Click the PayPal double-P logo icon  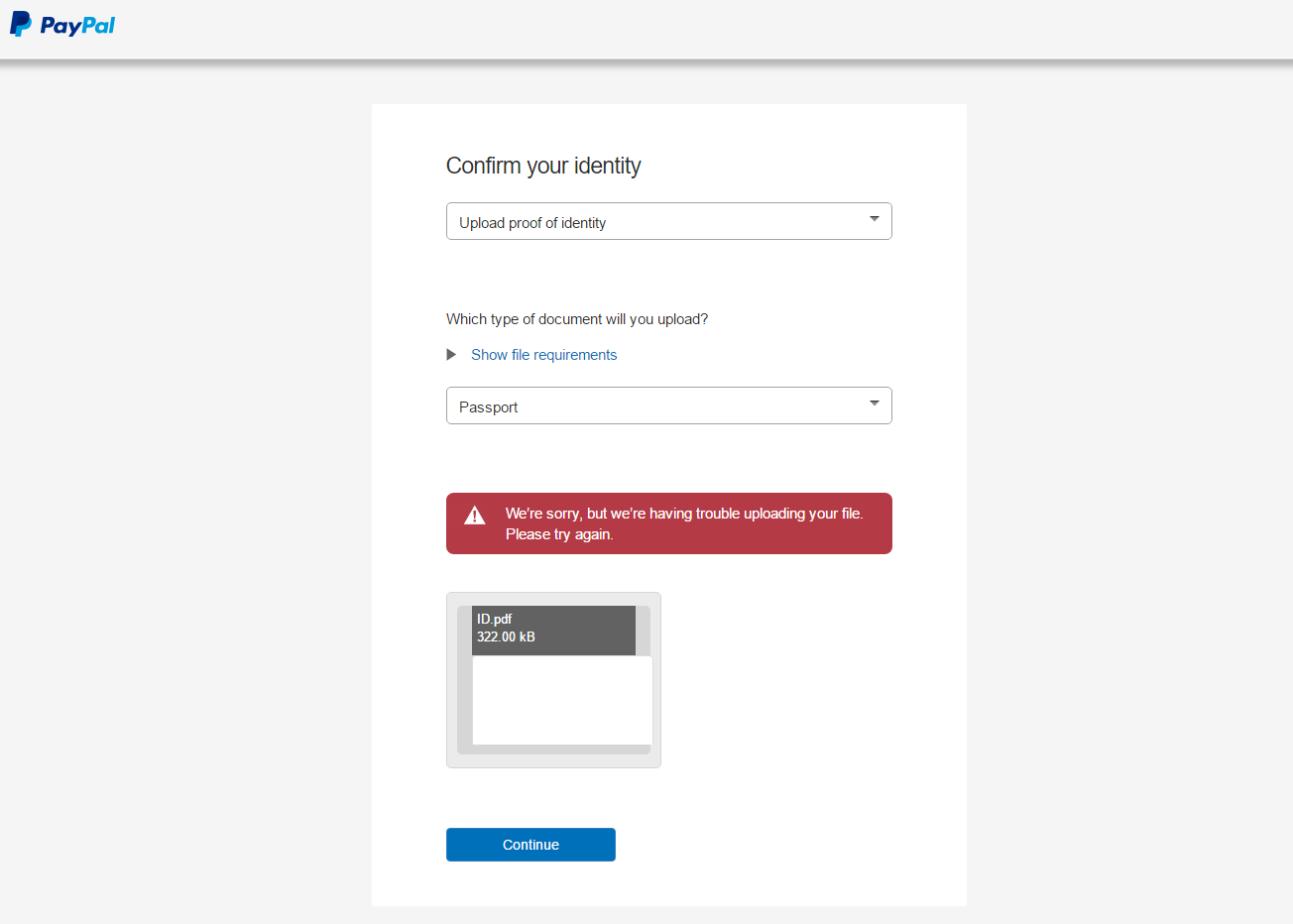pyautogui.click(x=20, y=24)
